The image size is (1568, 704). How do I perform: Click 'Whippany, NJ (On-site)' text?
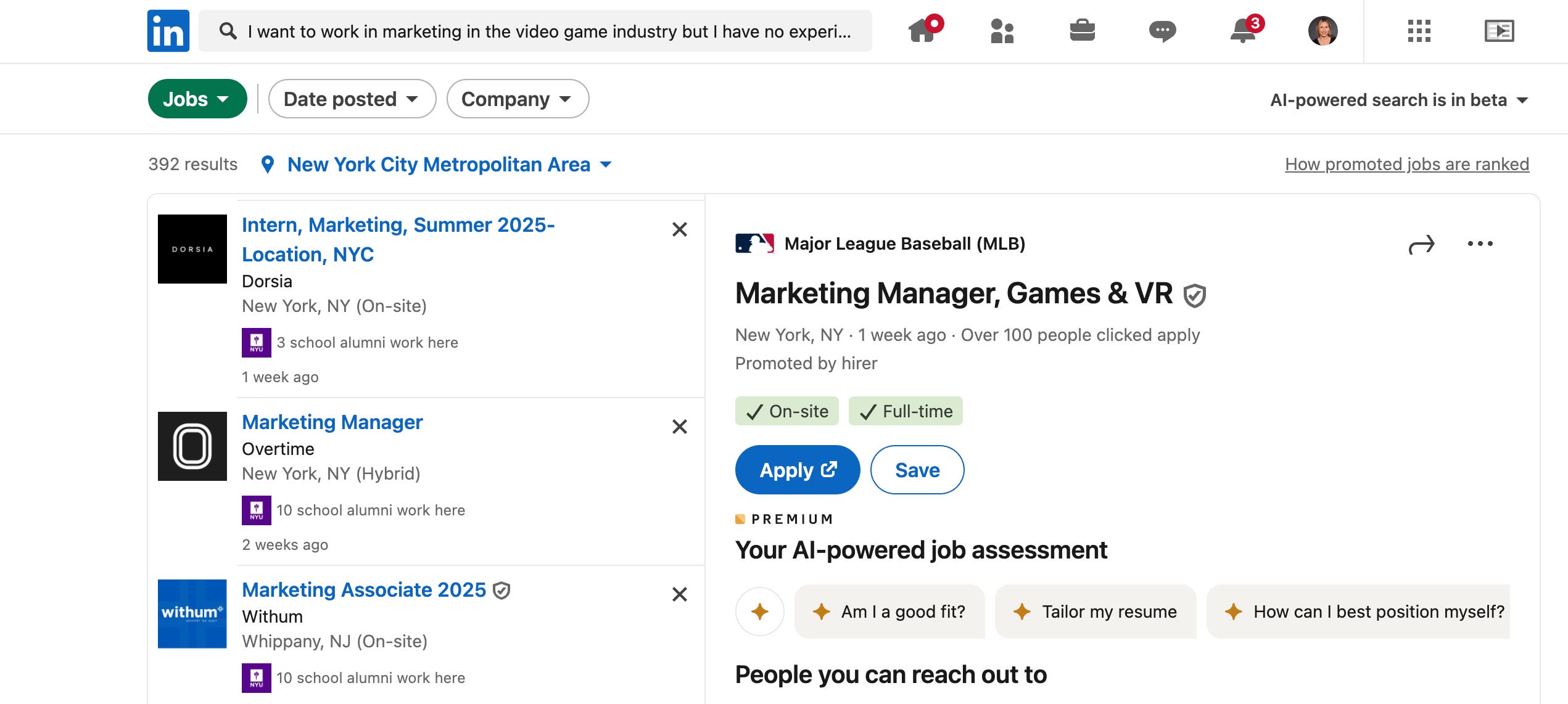[x=335, y=642]
